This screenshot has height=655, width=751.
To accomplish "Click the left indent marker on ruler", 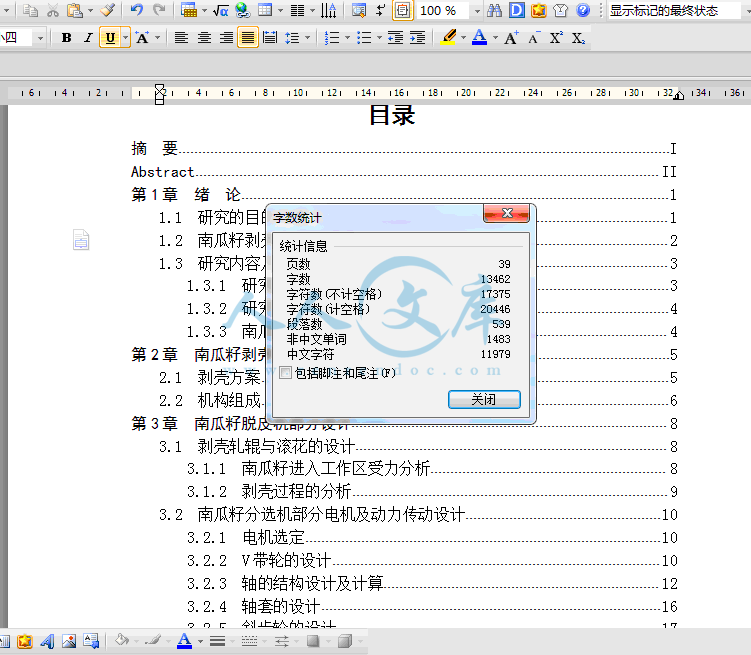I will coord(159,94).
